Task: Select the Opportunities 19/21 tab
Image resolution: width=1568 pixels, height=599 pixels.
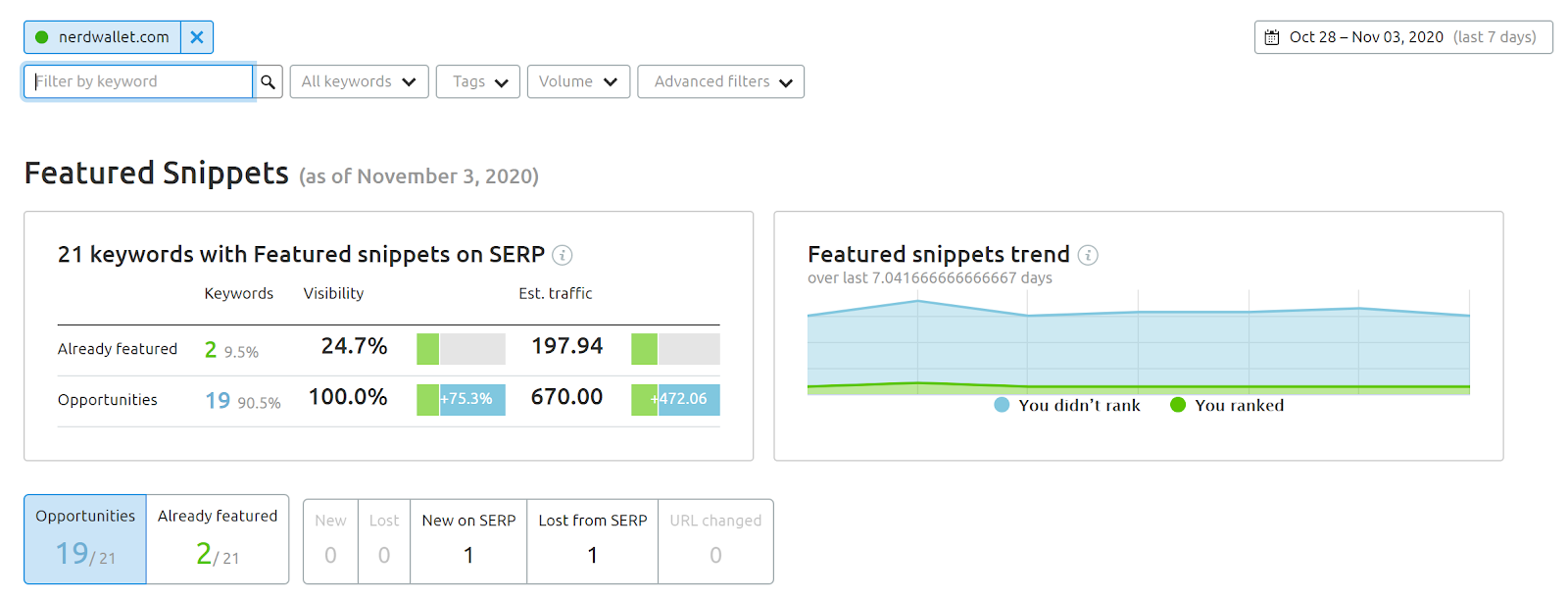Action: click(x=85, y=539)
